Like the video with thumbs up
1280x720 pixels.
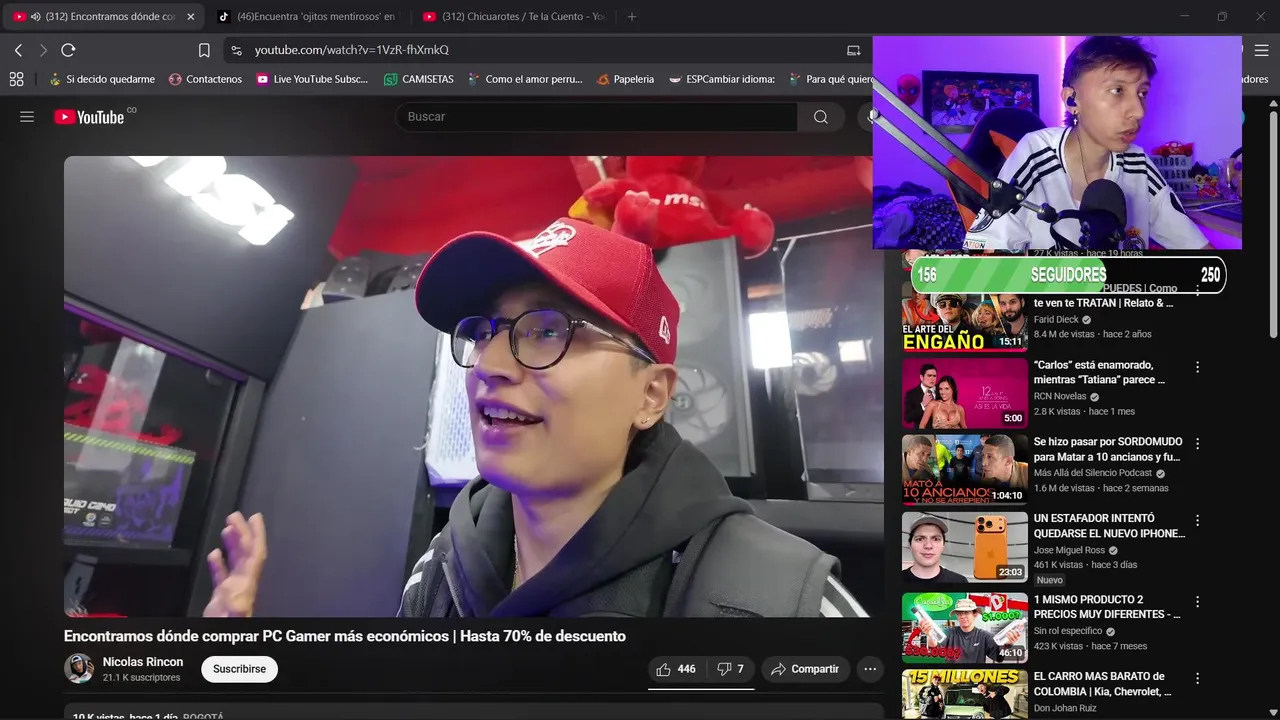coord(675,669)
